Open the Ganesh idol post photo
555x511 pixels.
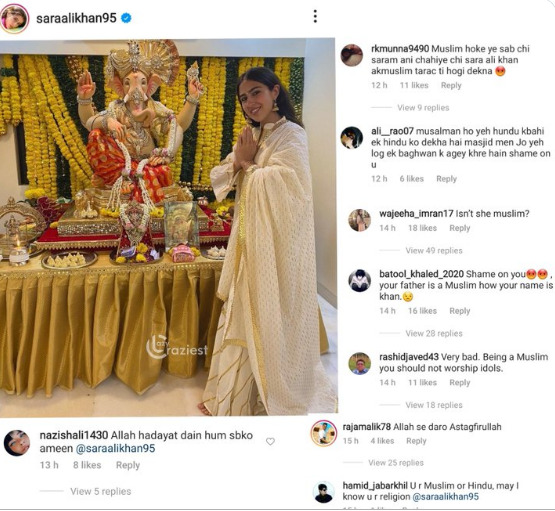pyautogui.click(x=168, y=227)
